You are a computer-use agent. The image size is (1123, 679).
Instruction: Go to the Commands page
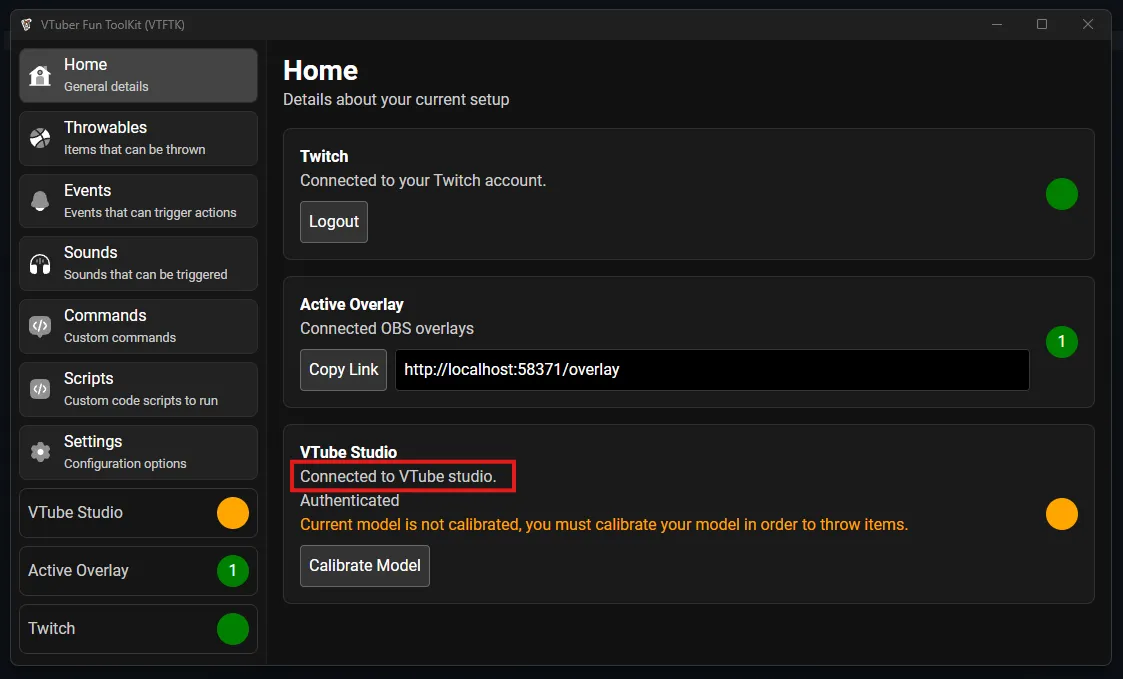click(138, 326)
